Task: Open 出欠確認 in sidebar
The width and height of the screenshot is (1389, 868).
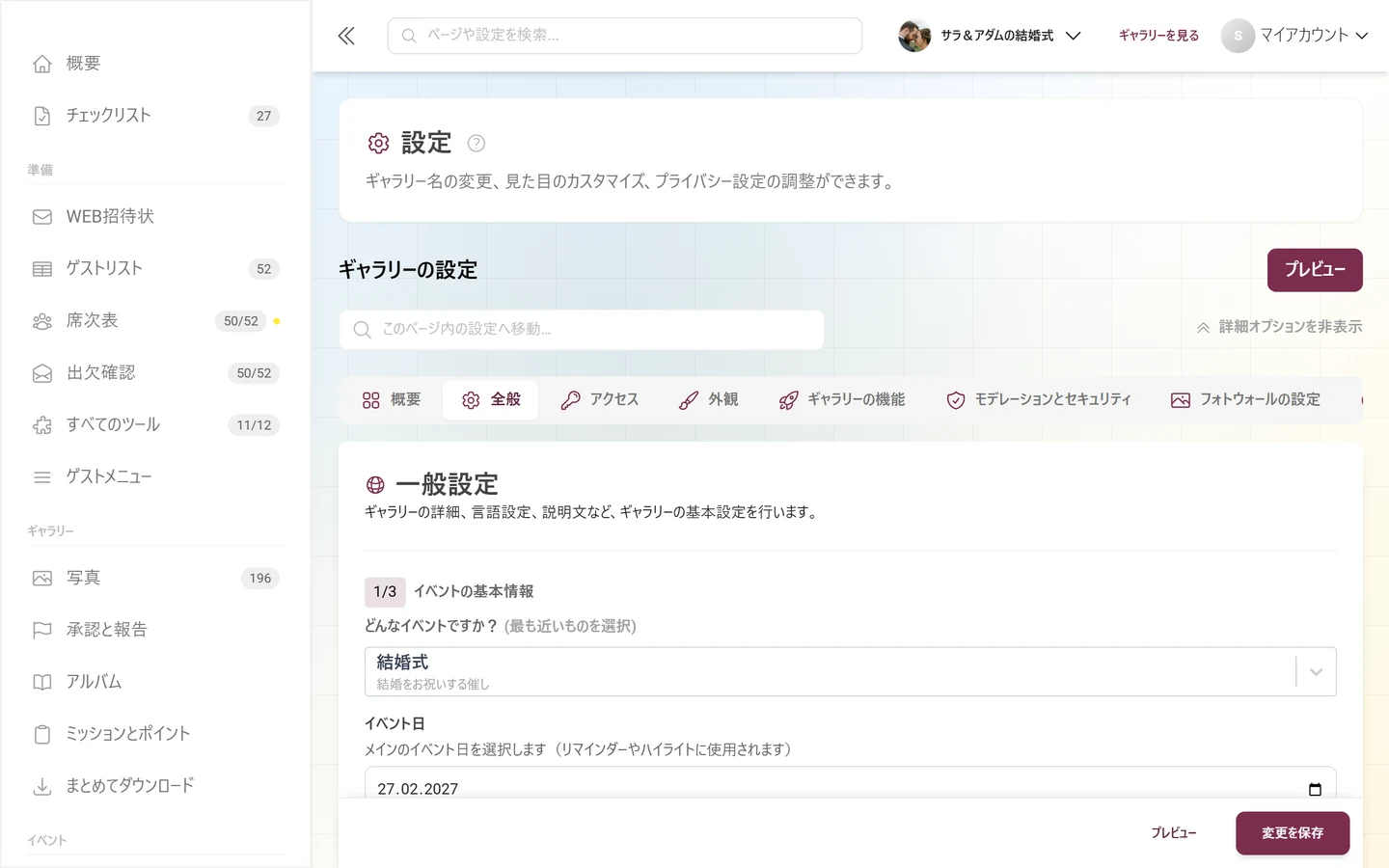Action: [x=154, y=373]
